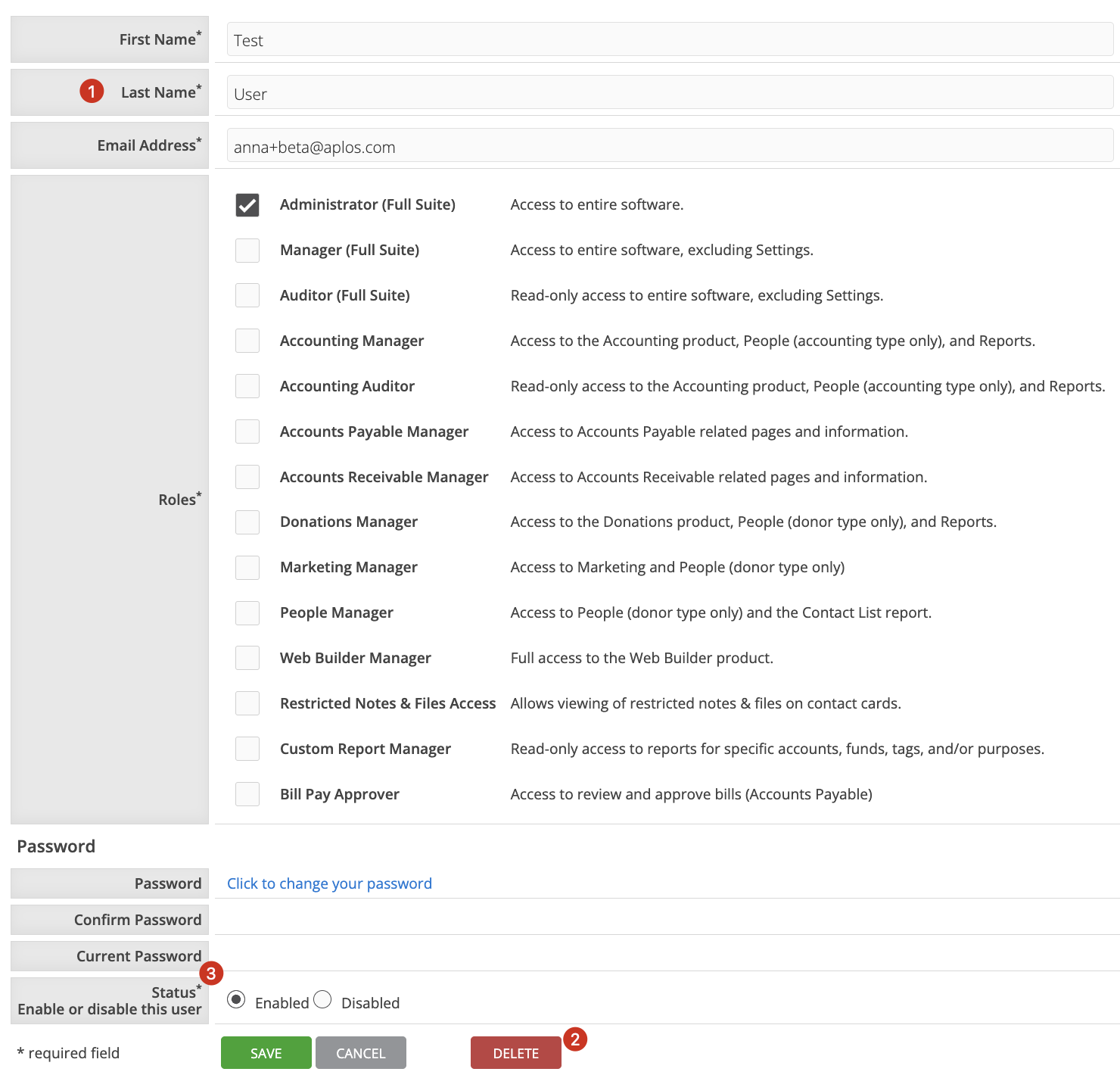Check the Manager (Full Suite) role
The height and width of the screenshot is (1078, 1120).
click(x=247, y=251)
